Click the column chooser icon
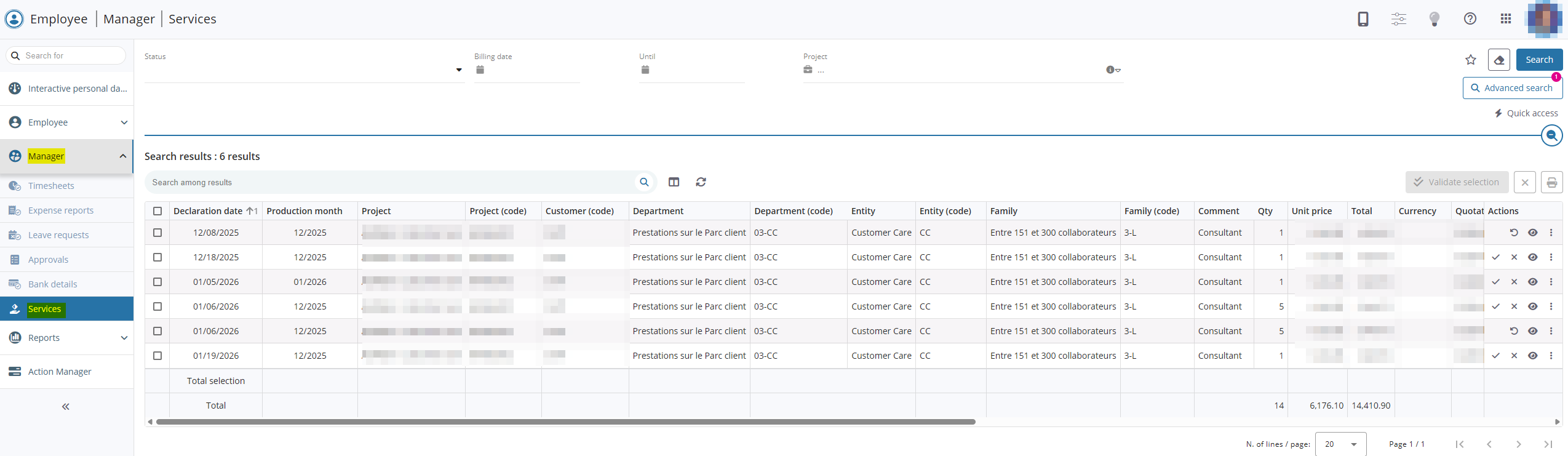Image resolution: width=1568 pixels, height=456 pixels. (674, 182)
